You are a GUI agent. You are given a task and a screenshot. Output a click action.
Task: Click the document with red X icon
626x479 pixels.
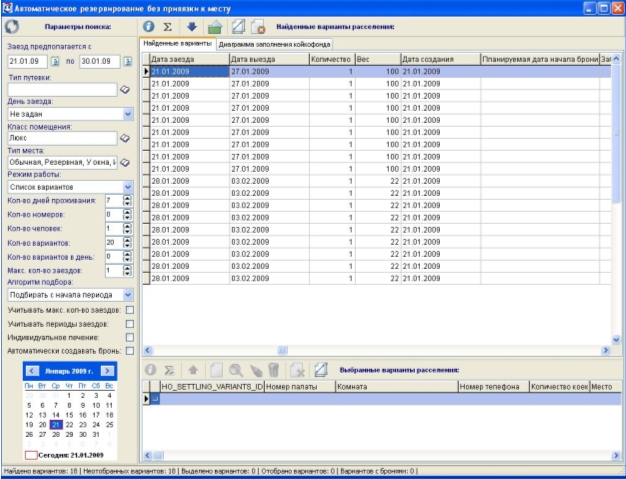[x=258, y=27]
